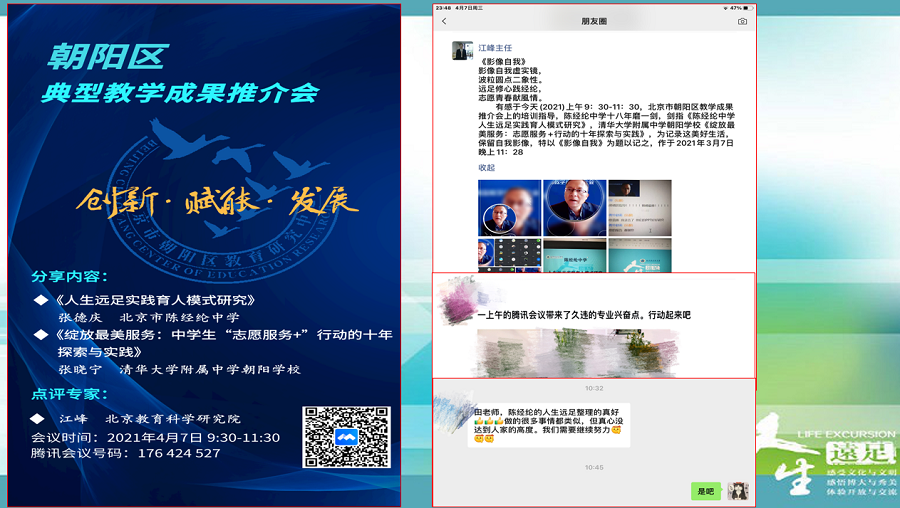Click poster title 典型教学成果推介会
This screenshot has height=508, width=900.
[x=180, y=93]
